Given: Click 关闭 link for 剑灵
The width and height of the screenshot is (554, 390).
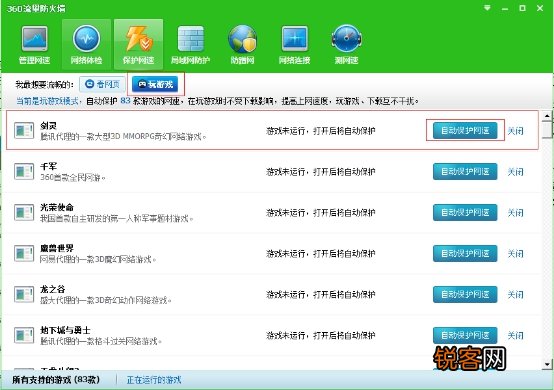Looking at the screenshot, I should tap(515, 131).
